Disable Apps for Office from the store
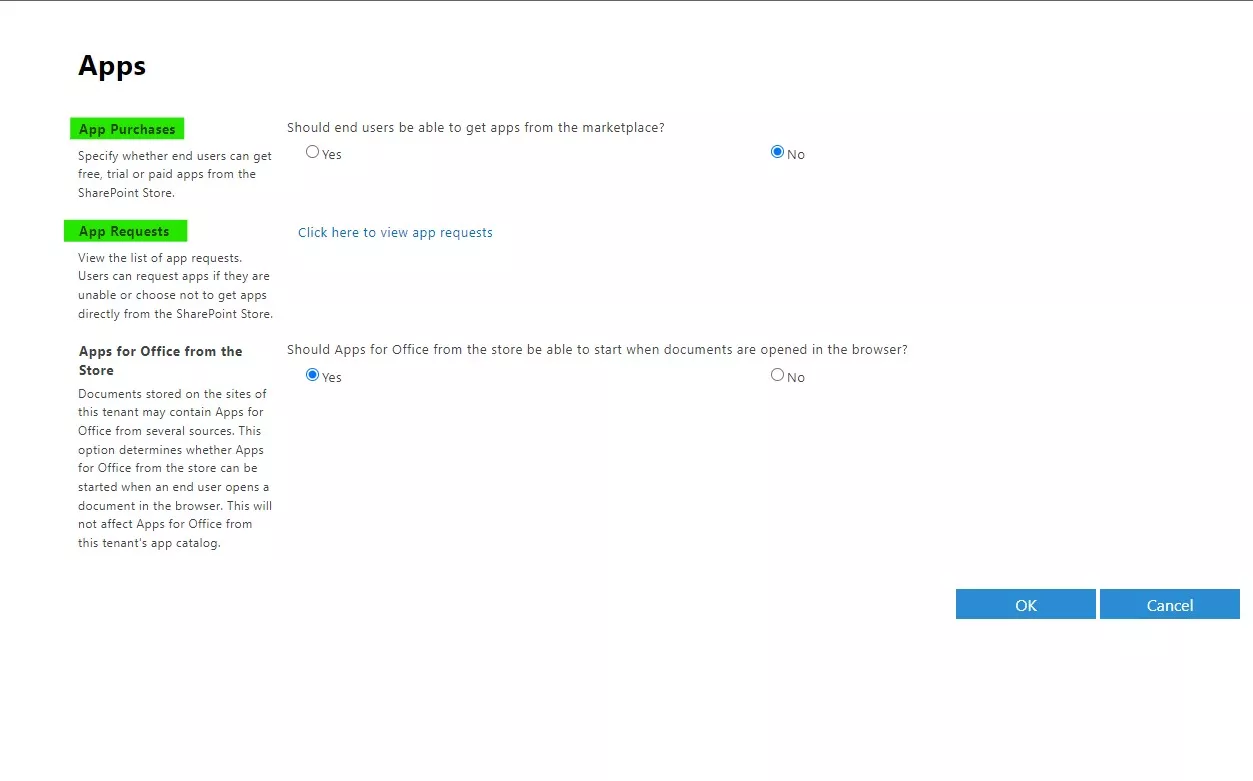This screenshot has width=1253, height=781. (x=777, y=374)
